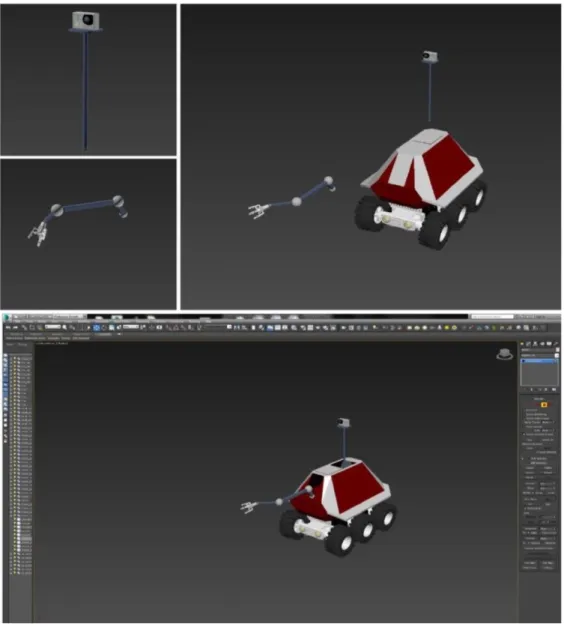The image size is (564, 627).
Task: Toggle Pin Stack below the modifier stack
Action: coord(525,389)
